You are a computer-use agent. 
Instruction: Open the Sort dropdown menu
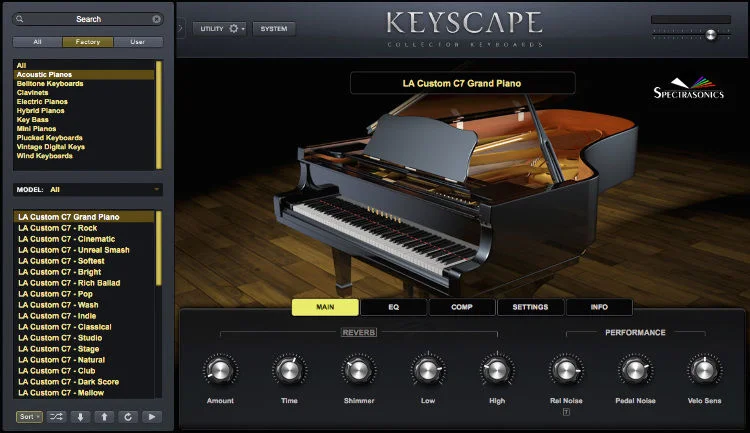coord(29,416)
